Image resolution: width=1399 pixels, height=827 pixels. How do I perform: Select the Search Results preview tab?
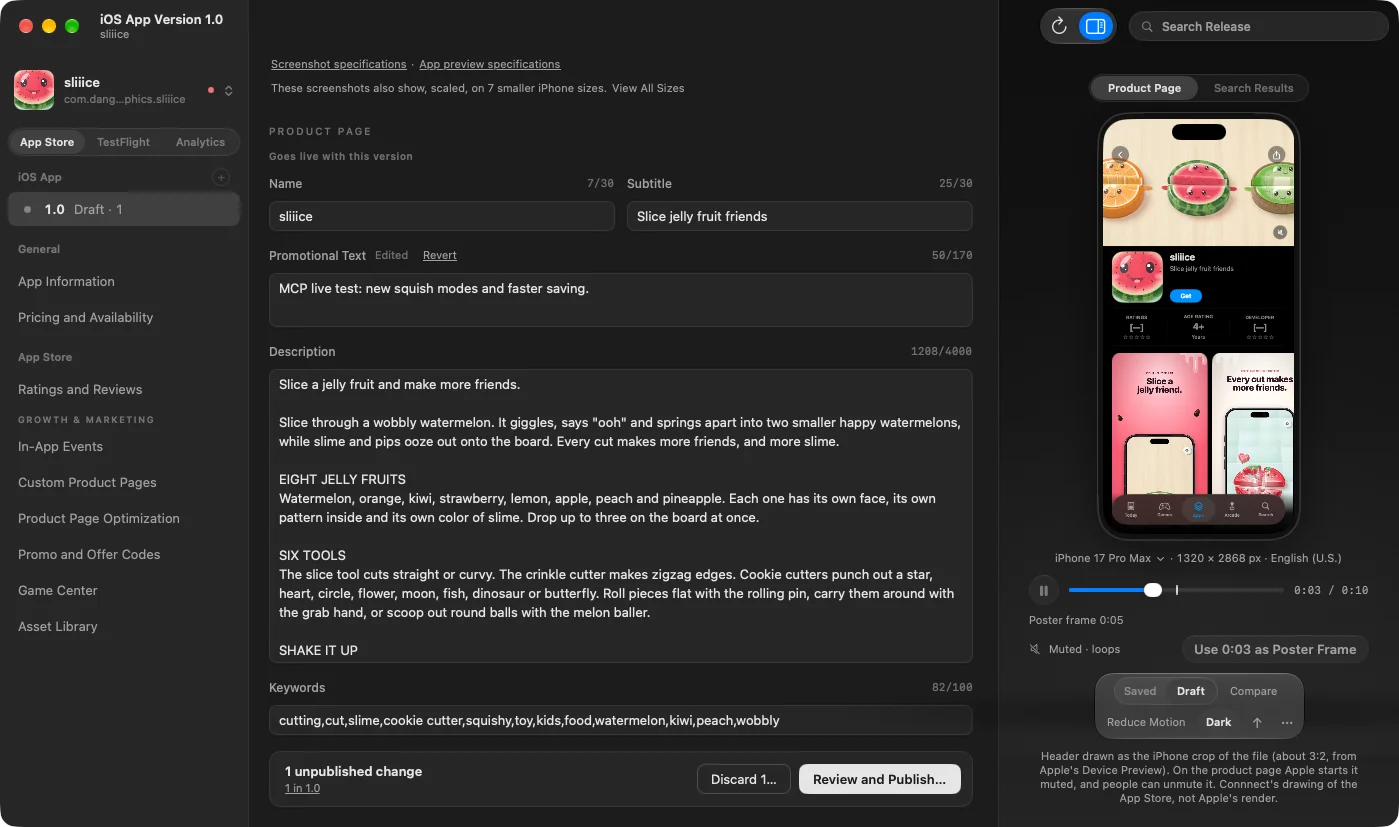tap(1253, 88)
